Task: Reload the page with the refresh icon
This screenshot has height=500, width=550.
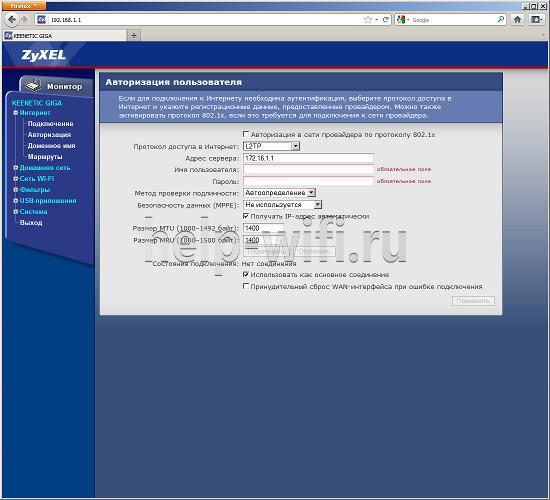Action: 385,20
